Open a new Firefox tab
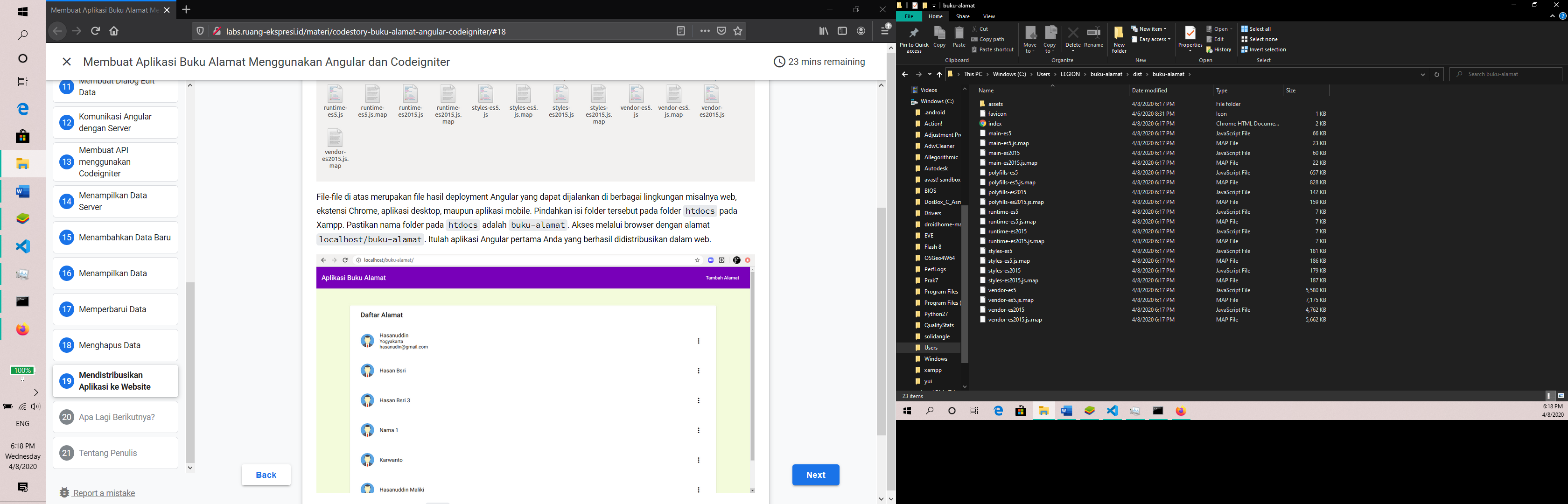The image size is (1568, 504). pos(186,10)
